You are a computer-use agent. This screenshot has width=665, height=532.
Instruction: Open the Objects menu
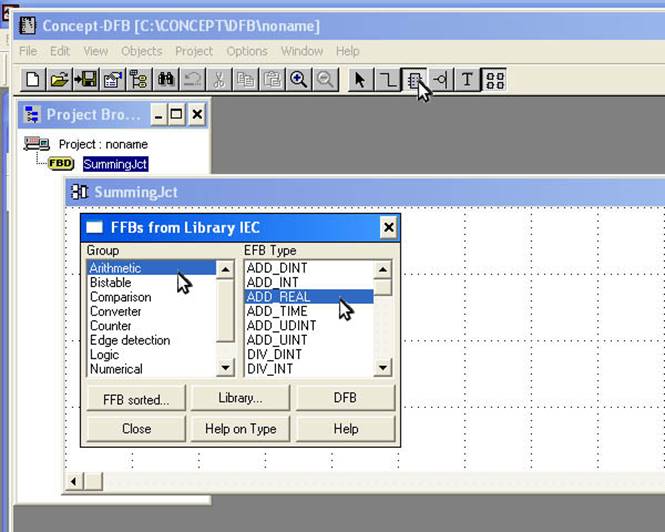click(142, 51)
